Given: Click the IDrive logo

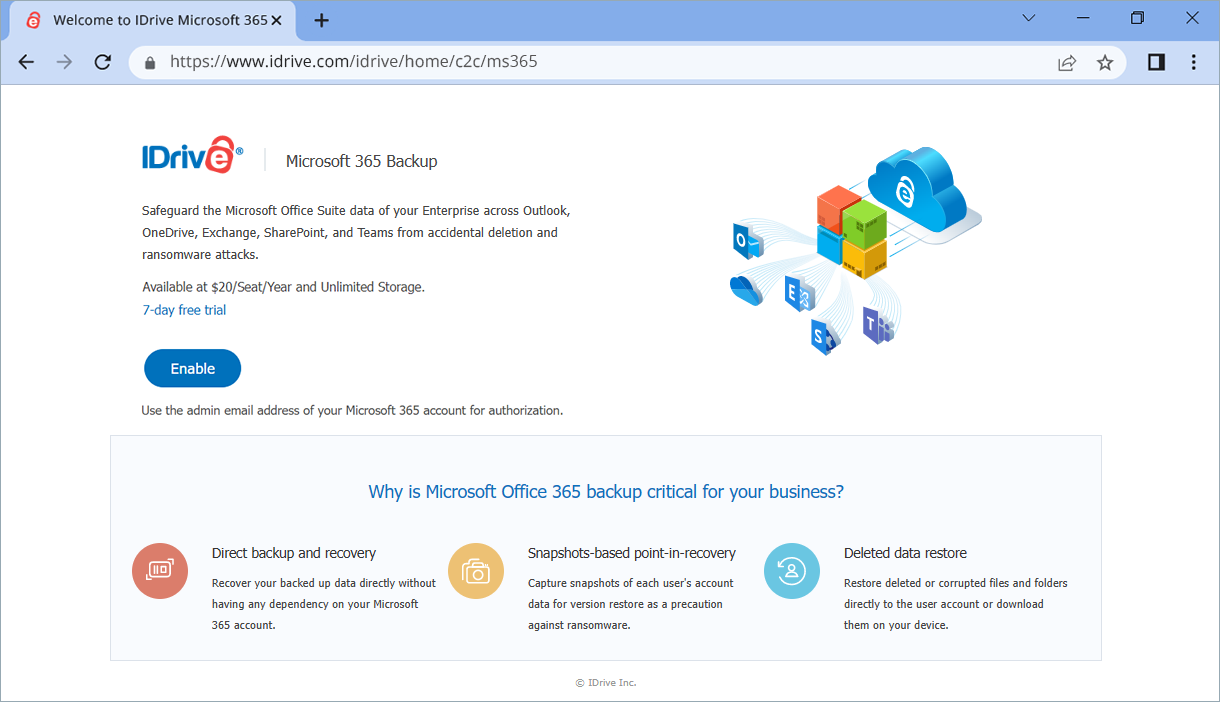Looking at the screenshot, I should pyautogui.click(x=192, y=157).
